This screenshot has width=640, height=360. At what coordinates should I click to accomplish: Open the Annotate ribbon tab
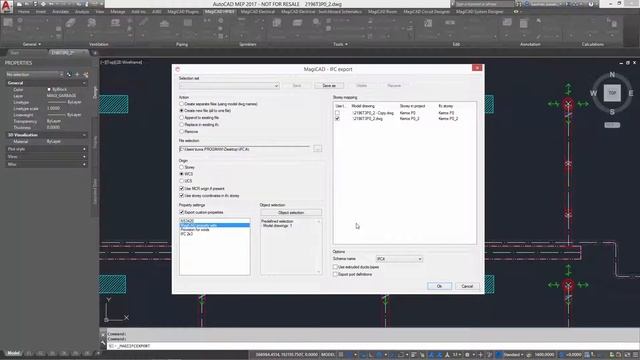60,12
